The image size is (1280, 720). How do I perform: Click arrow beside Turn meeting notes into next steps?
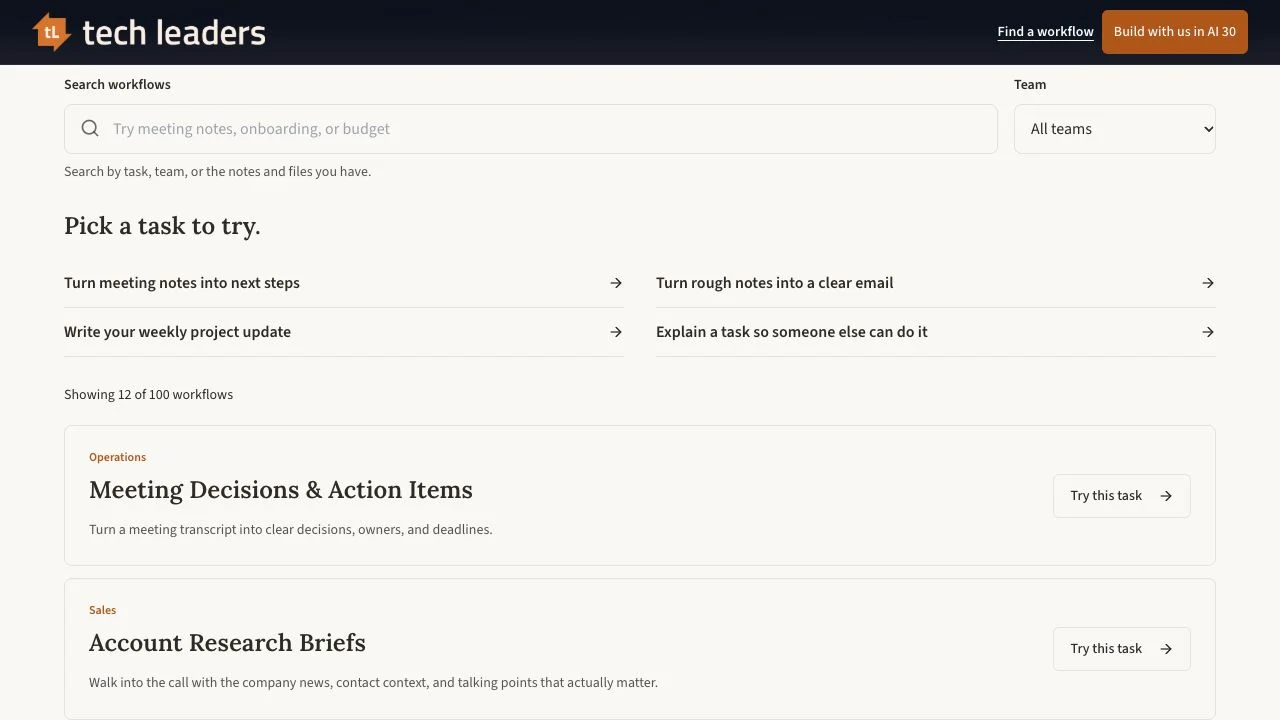click(616, 283)
